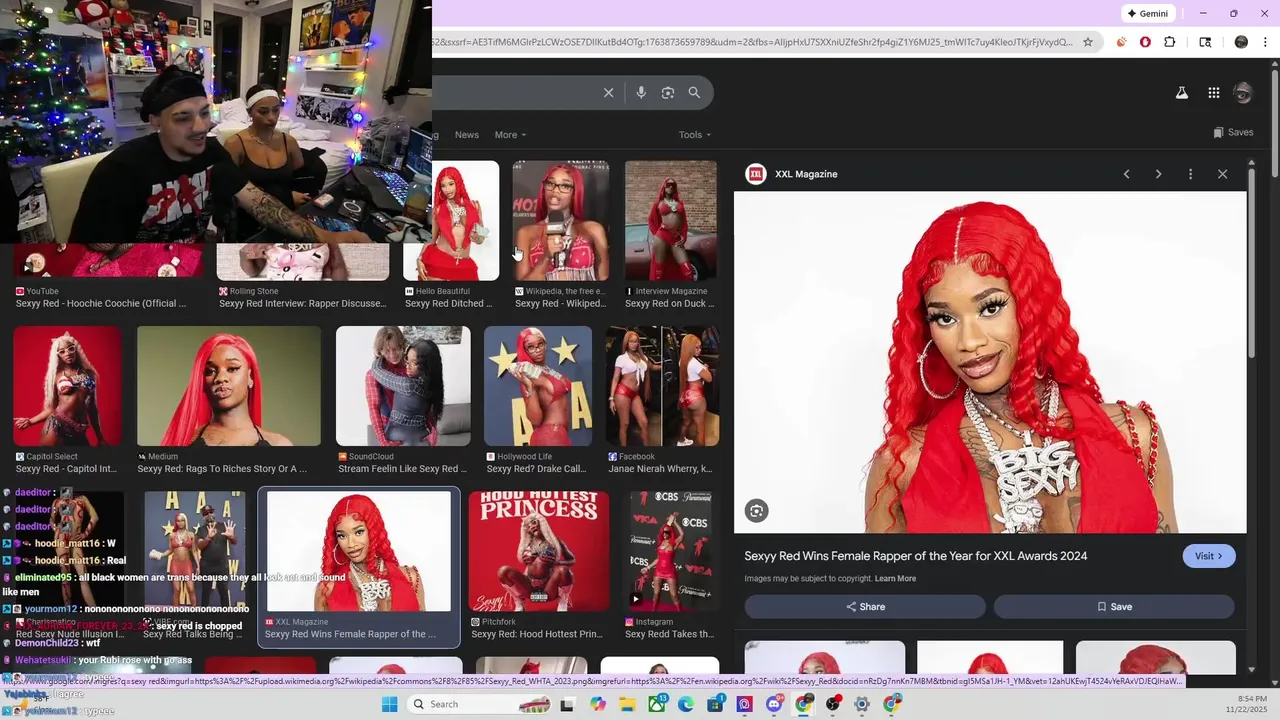The image size is (1280, 720).
Task: Open more options in preview panel
Action: coord(1190,174)
